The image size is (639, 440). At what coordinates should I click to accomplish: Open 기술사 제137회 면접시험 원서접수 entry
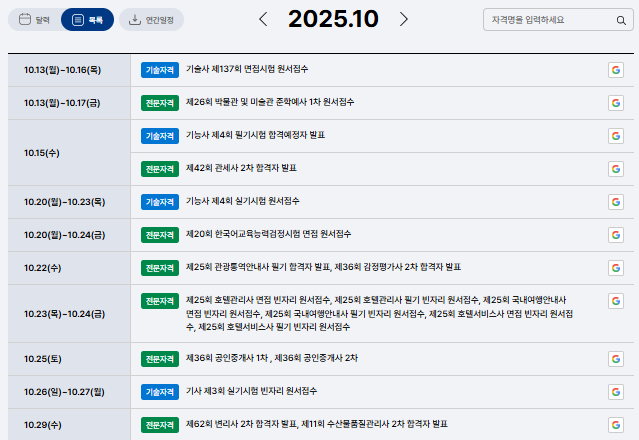pyautogui.click(x=247, y=69)
